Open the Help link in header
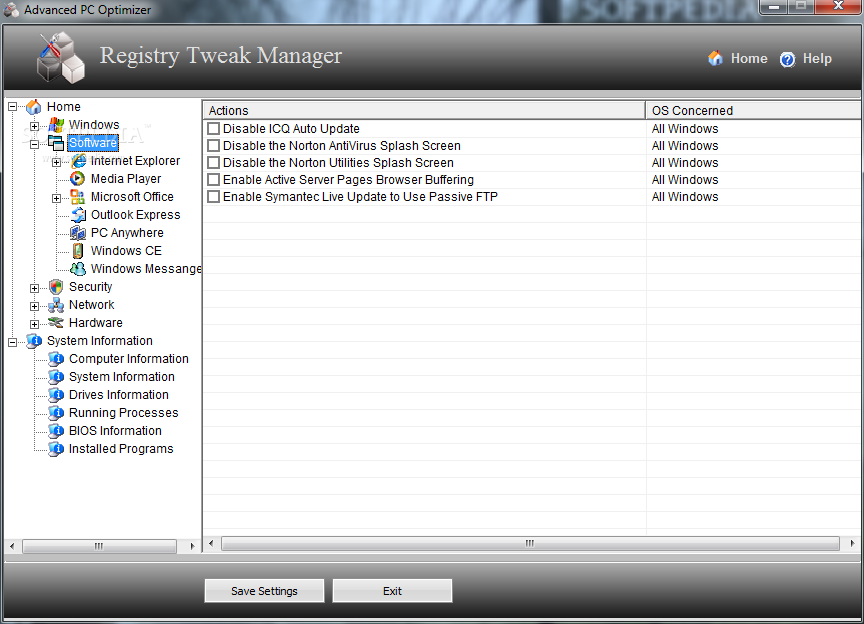Viewport: 864px width, 624px height. tap(817, 59)
